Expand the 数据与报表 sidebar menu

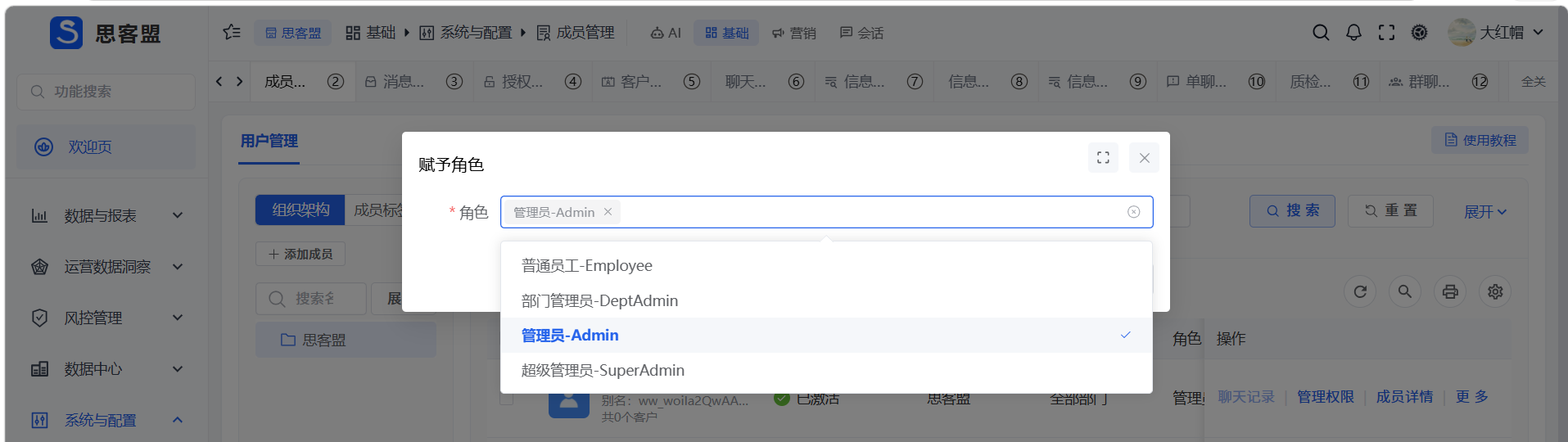pos(106,215)
